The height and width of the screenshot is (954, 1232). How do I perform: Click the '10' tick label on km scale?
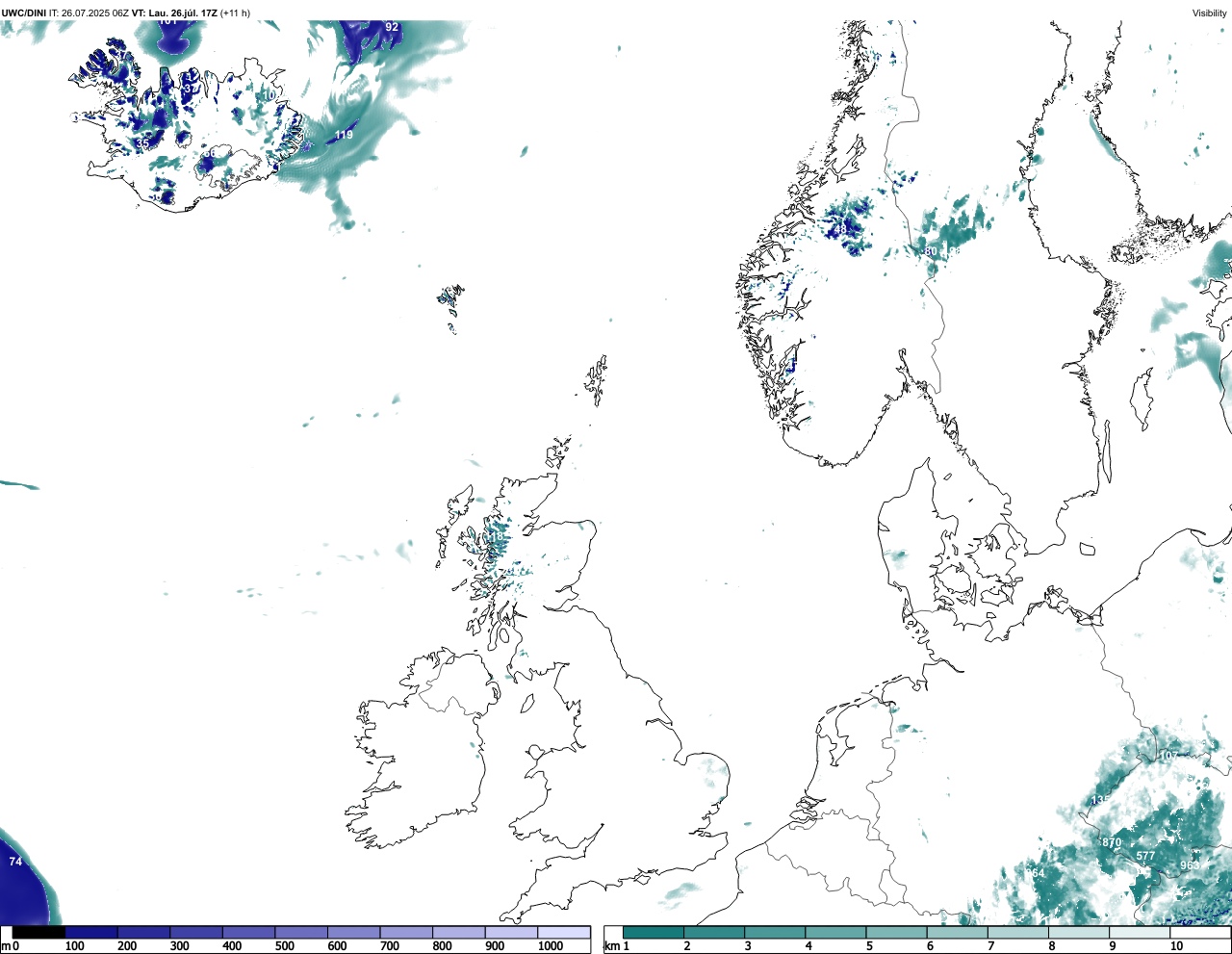tap(1176, 946)
